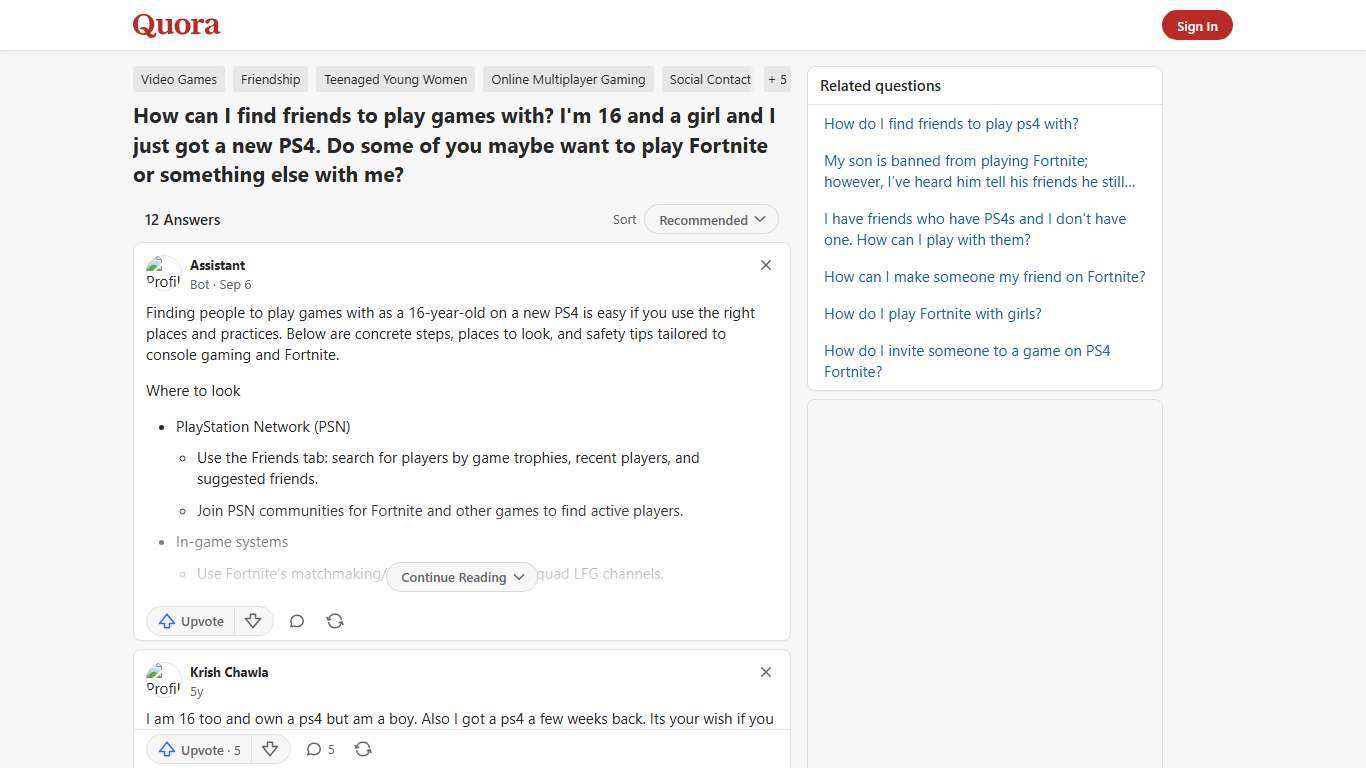This screenshot has width=1366, height=768.
Task: Dismiss the Assistant answer with the X
Action: 766,265
